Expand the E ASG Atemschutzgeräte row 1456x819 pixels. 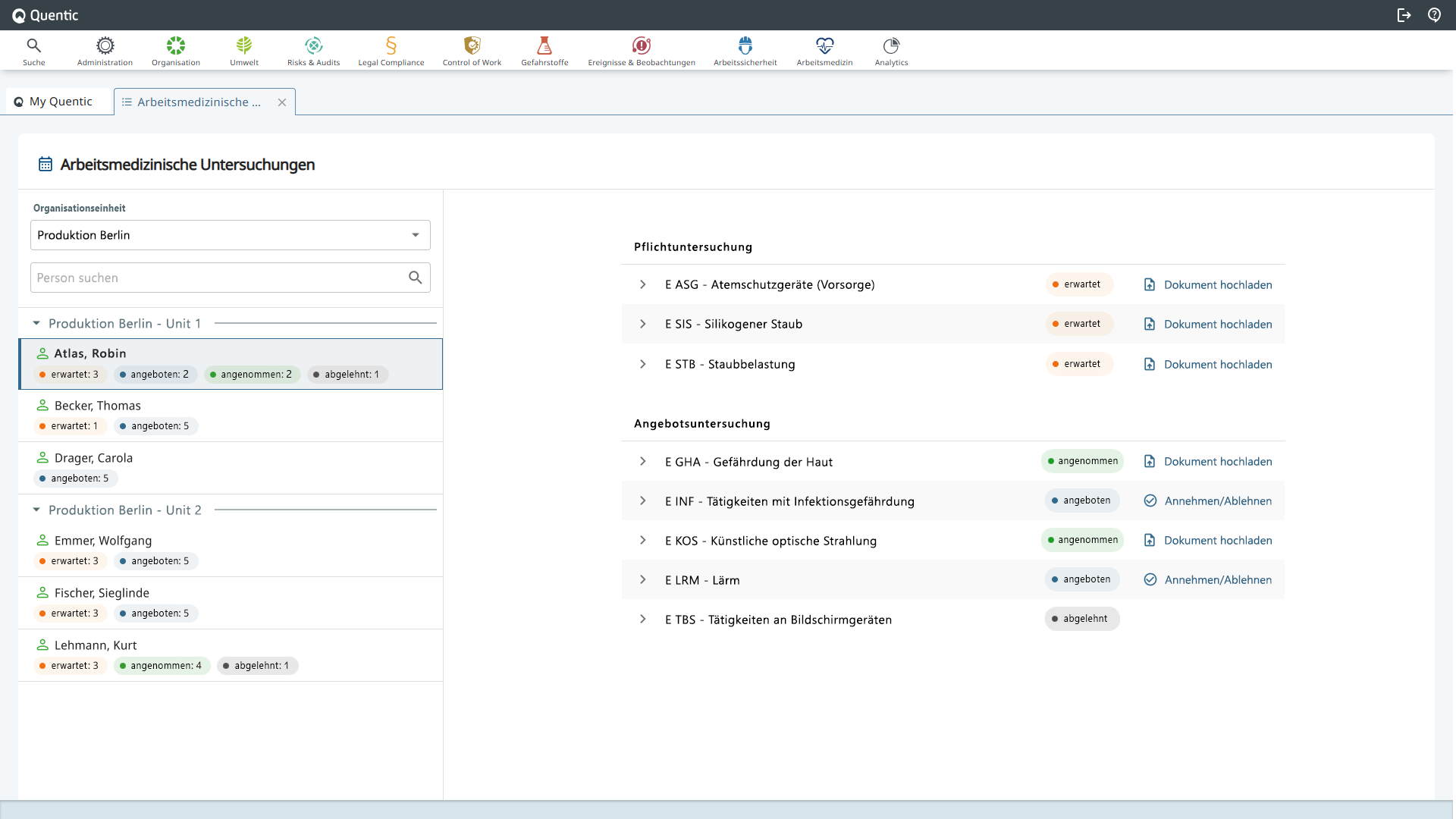pos(643,284)
